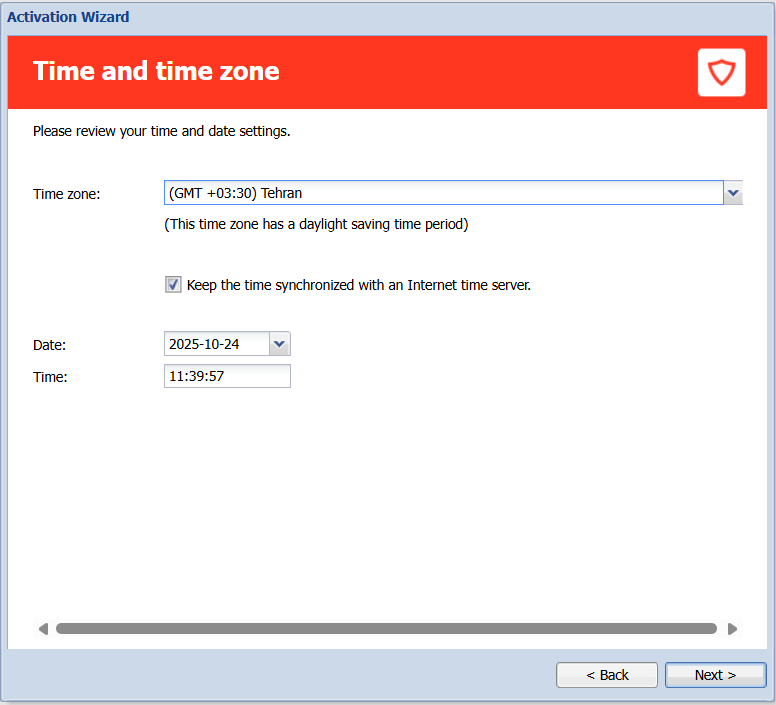Click the horizontal scrollbar thumb

tap(386, 629)
